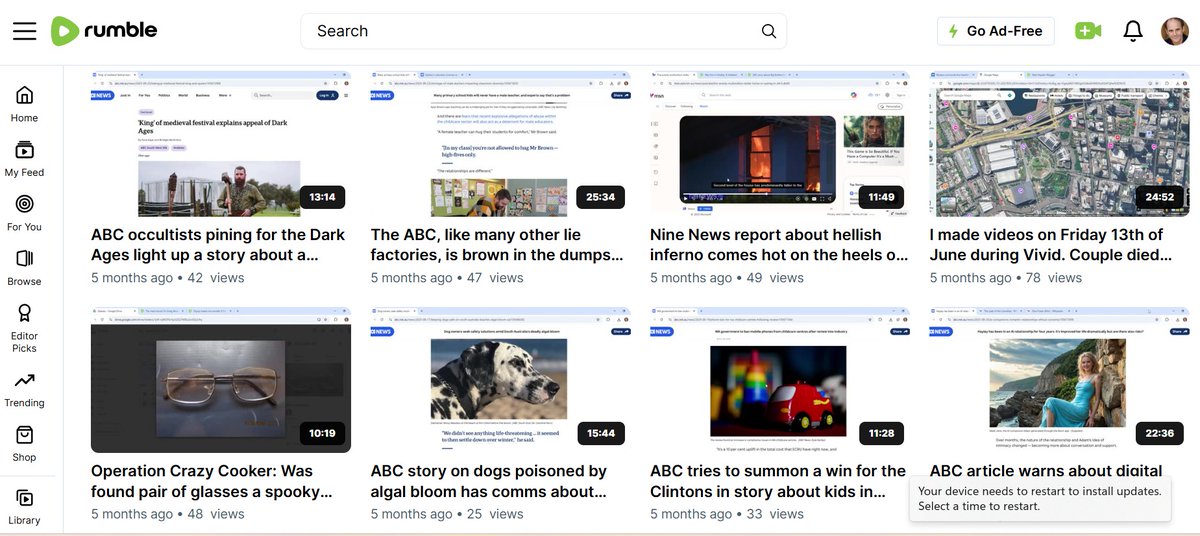This screenshot has height=536, width=1200.
Task: Open 'Operation Crazy Cooker' video title
Action: pos(211,481)
